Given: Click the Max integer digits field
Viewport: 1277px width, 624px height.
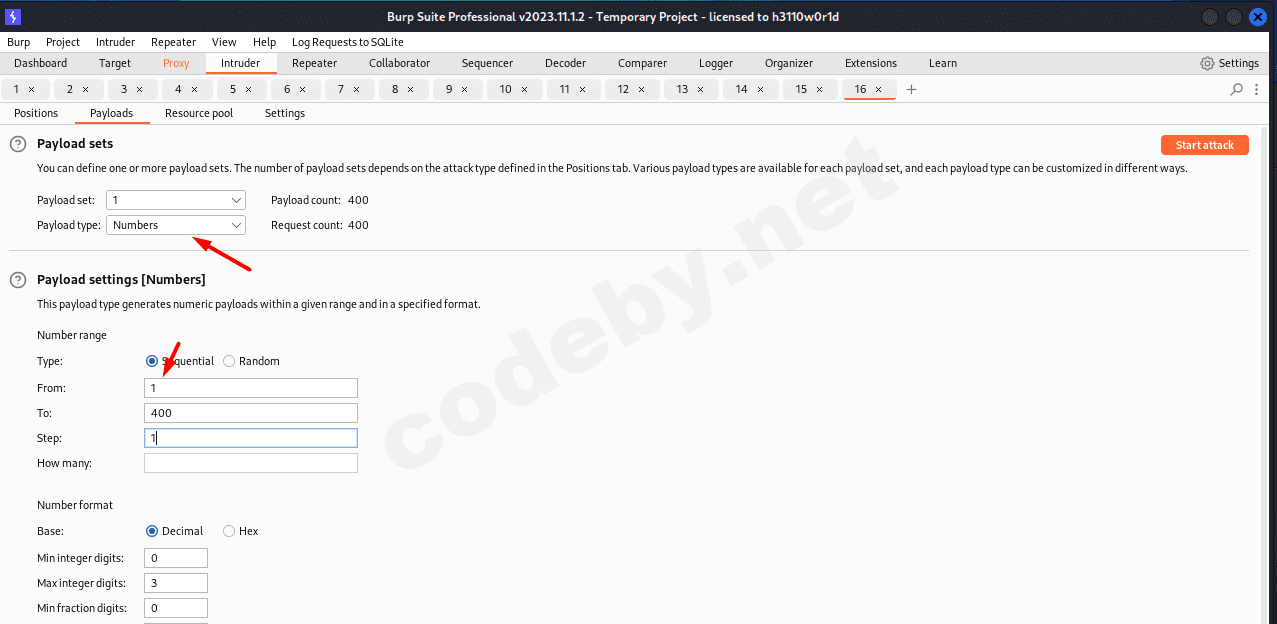Looking at the screenshot, I should [x=176, y=583].
